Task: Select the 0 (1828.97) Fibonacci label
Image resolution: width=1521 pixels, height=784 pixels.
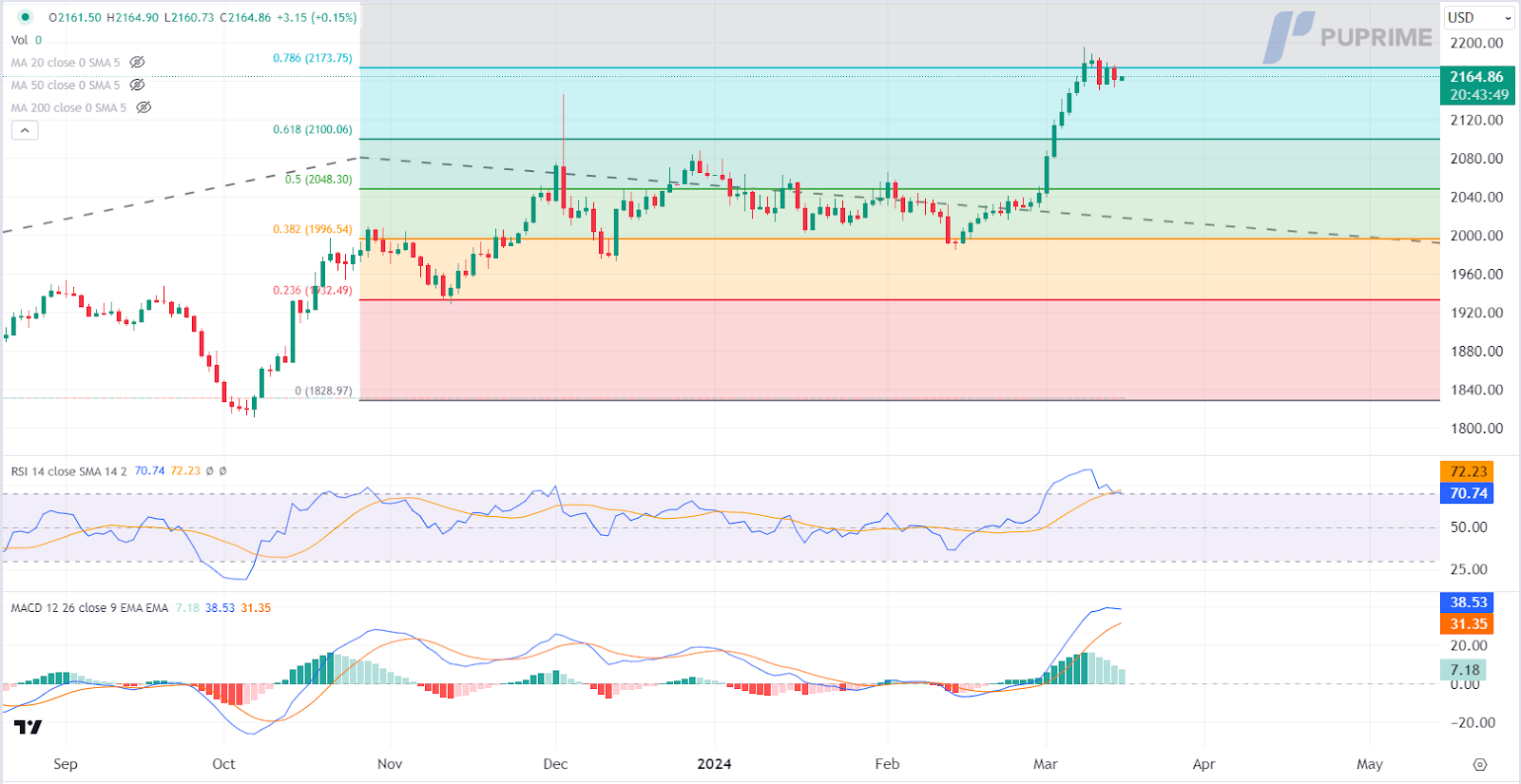Action: (x=323, y=392)
